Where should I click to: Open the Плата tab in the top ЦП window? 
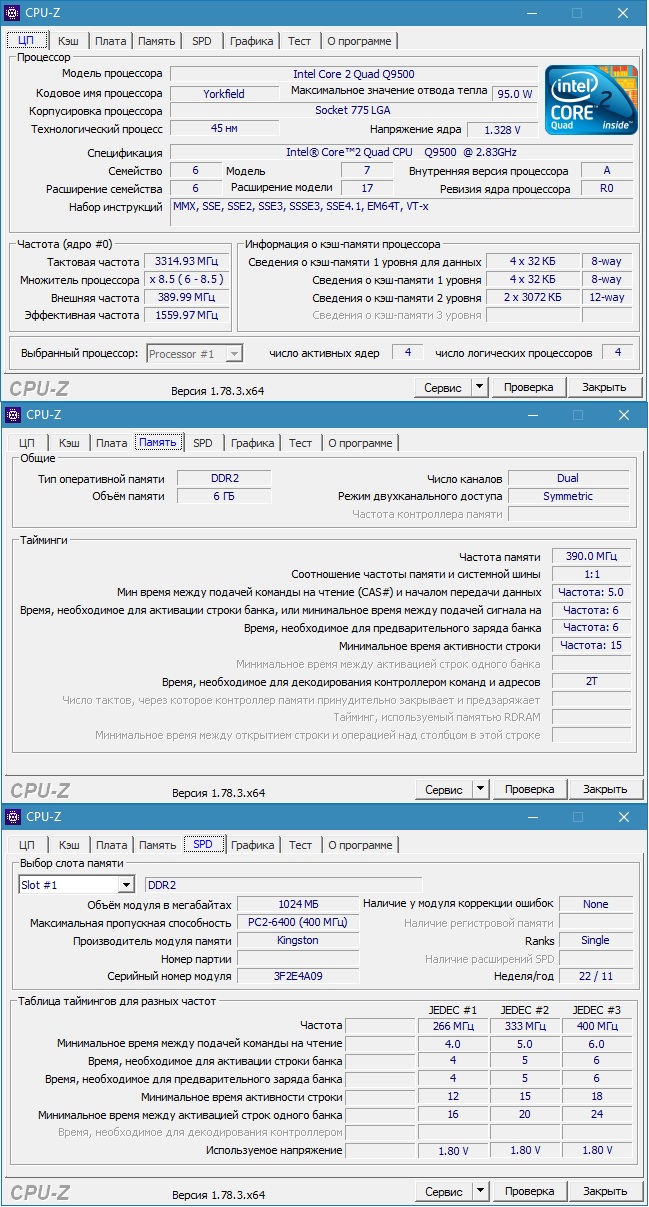tap(111, 41)
